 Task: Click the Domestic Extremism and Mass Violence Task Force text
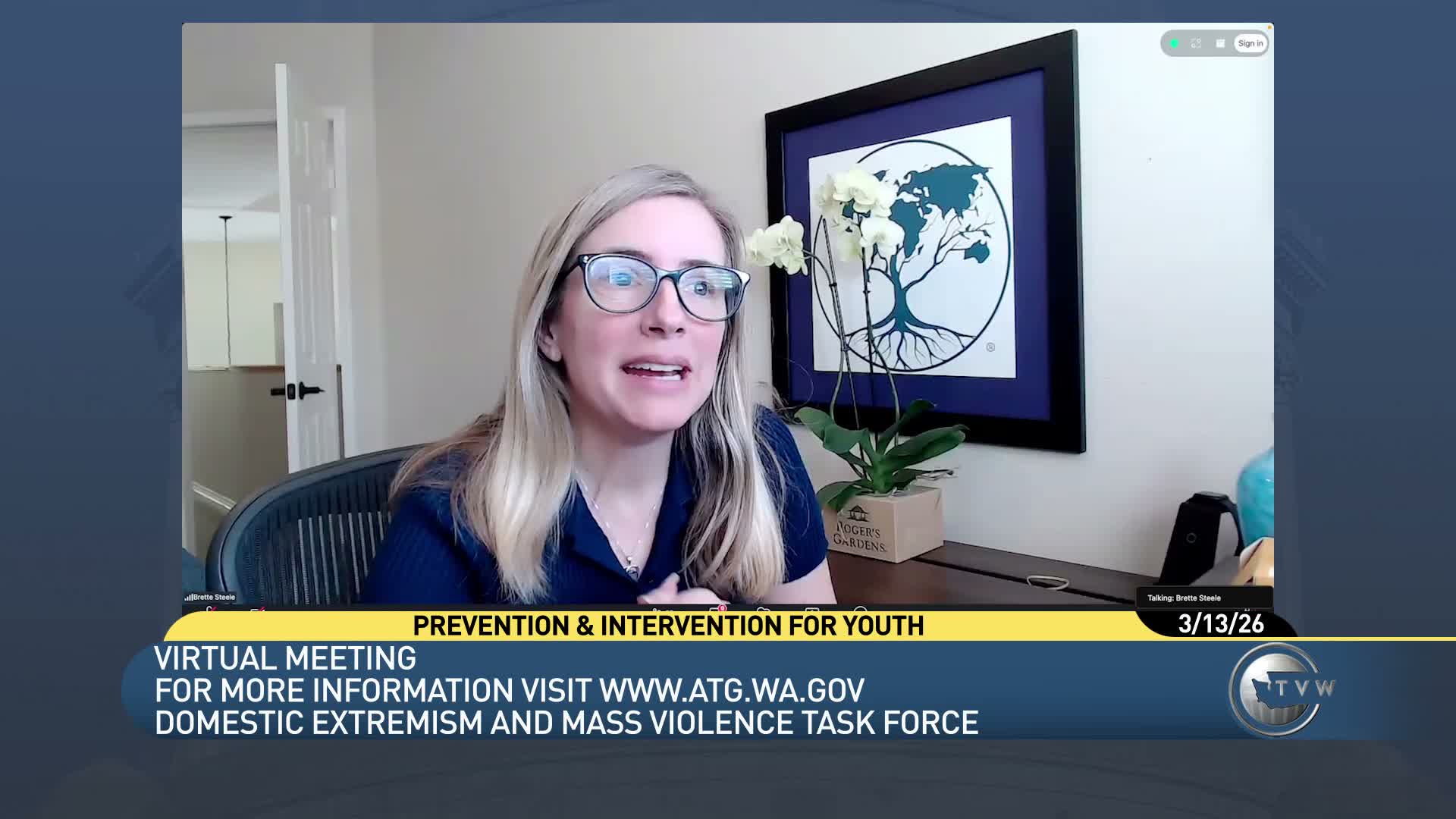[566, 723]
